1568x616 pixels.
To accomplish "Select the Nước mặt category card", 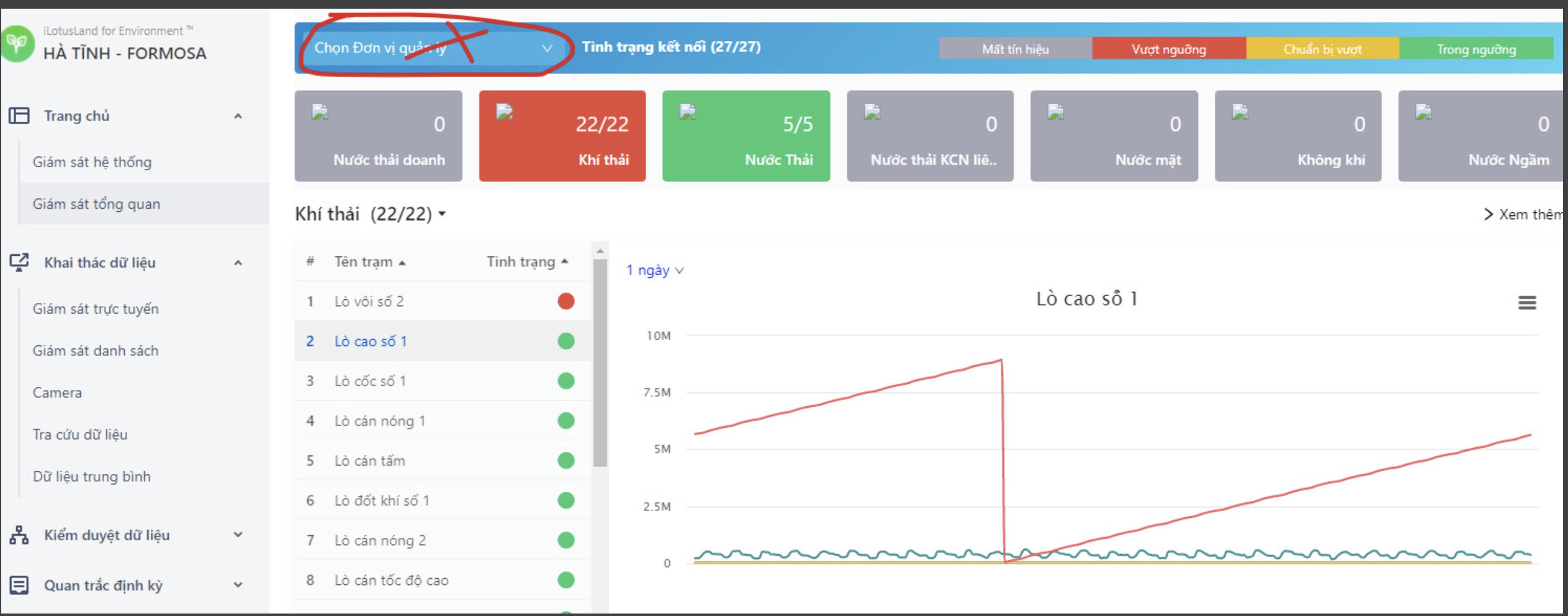I will point(1114,136).
